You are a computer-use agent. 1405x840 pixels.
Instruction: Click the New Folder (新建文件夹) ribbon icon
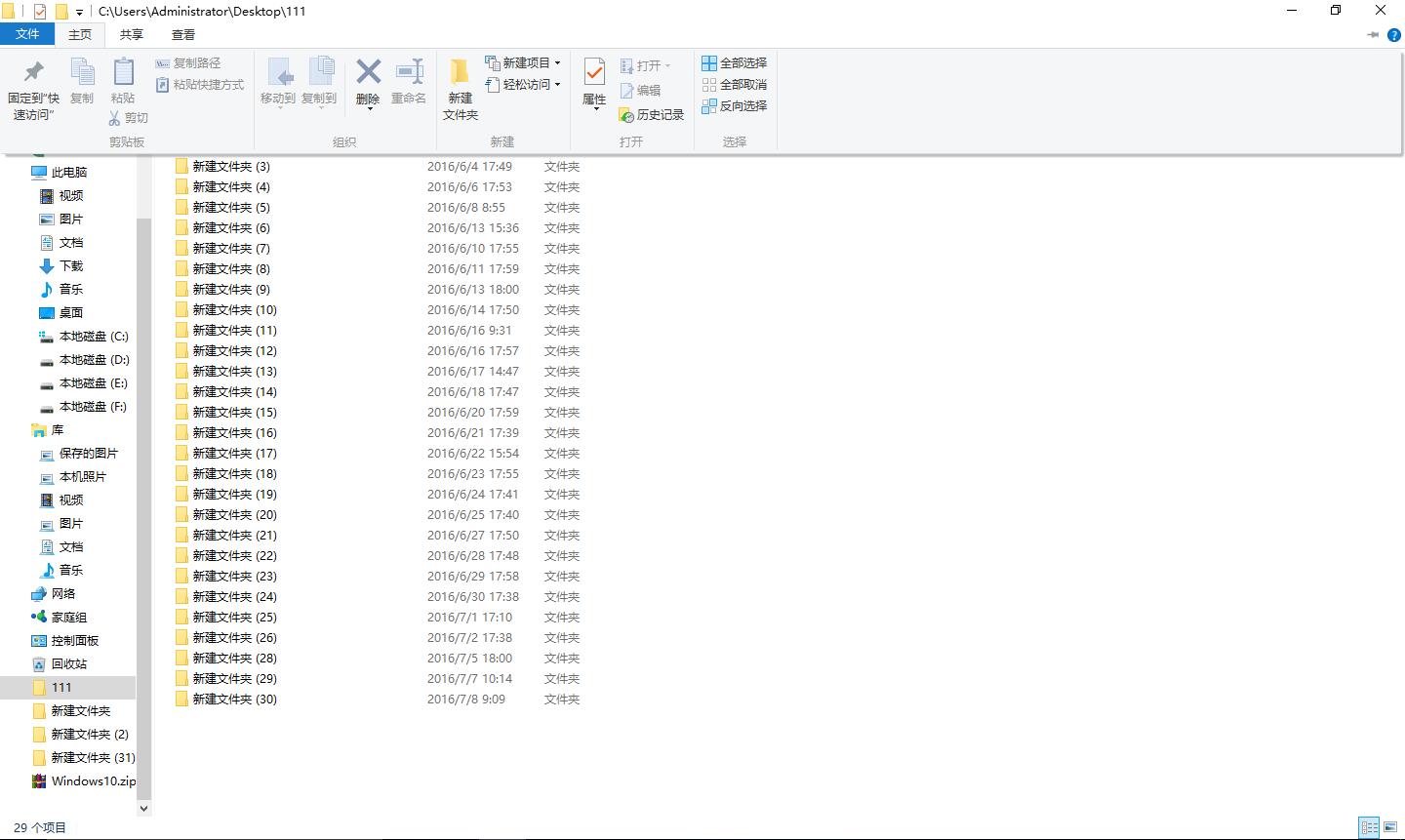point(460,73)
